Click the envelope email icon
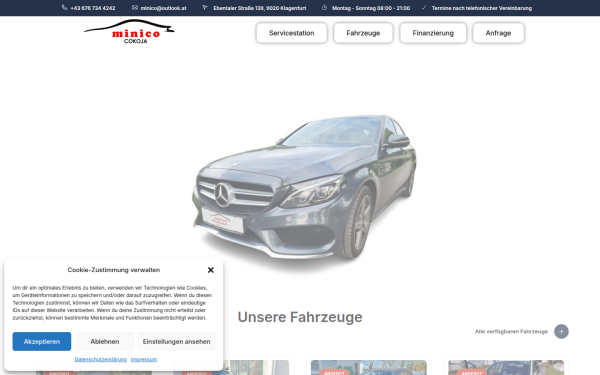 tap(135, 8)
